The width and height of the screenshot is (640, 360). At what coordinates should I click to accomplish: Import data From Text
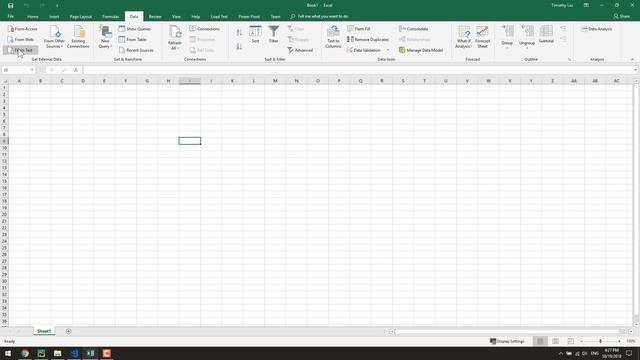[x=20, y=50]
